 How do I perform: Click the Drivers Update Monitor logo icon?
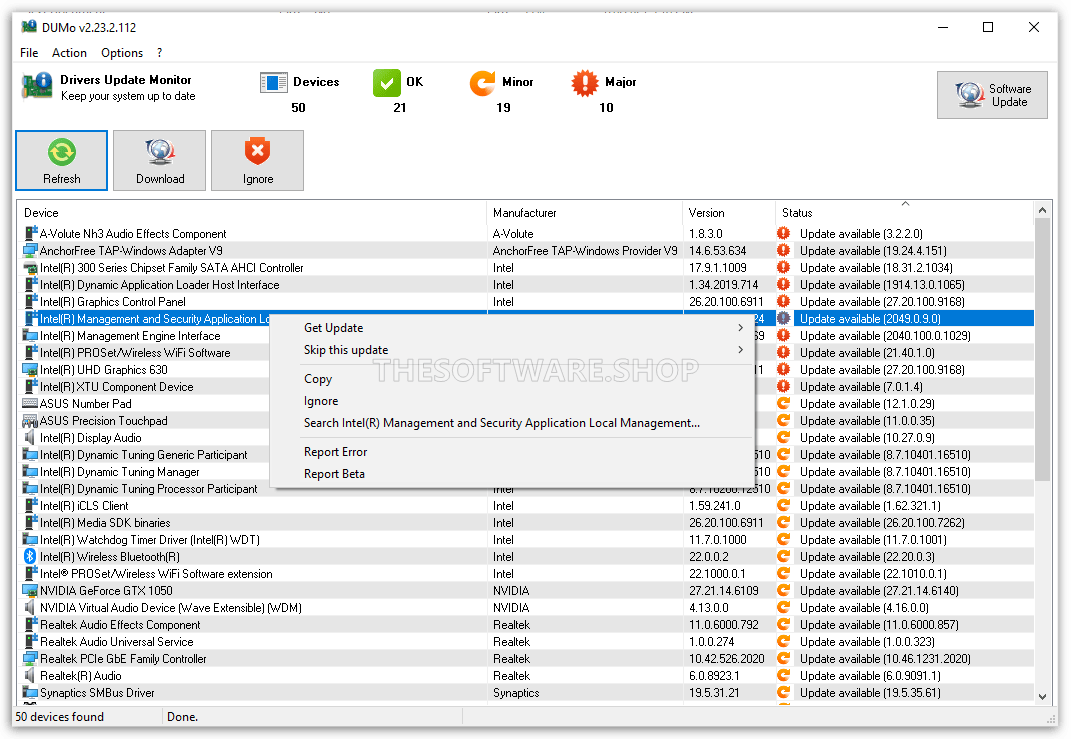(x=37, y=87)
